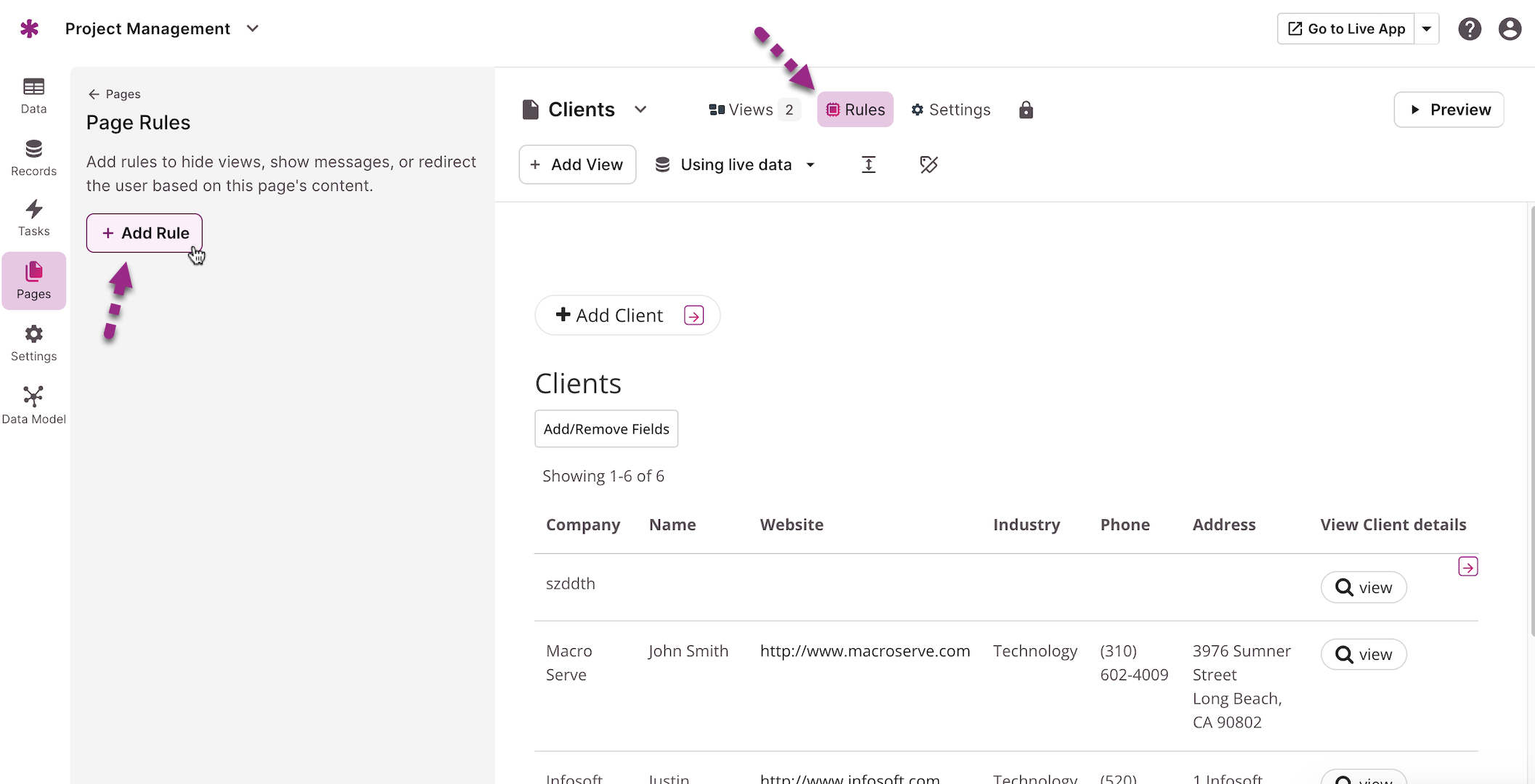The image size is (1535, 784).
Task: Click the vertical spacing toolbar icon
Action: (868, 165)
